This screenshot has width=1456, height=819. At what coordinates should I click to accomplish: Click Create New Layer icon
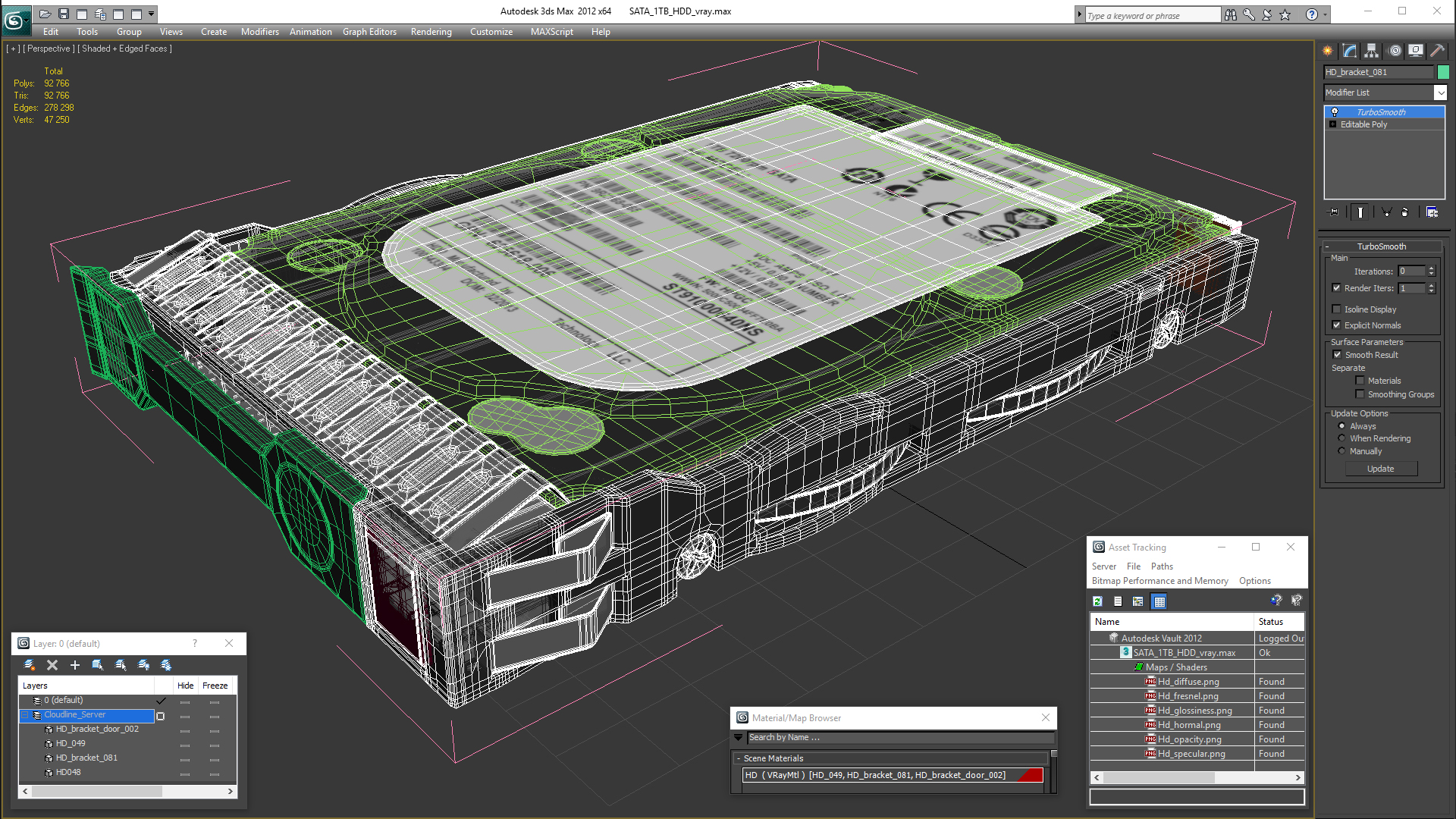coord(30,665)
